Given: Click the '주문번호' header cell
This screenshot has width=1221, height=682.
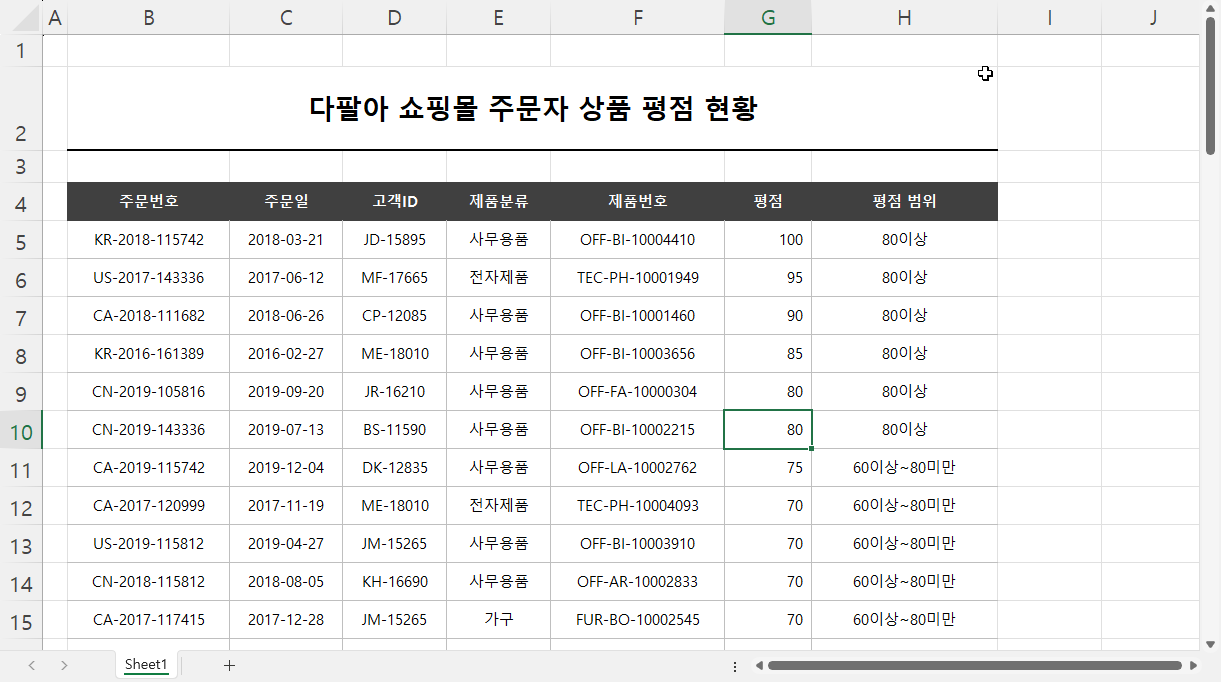Looking at the screenshot, I should 149,202.
